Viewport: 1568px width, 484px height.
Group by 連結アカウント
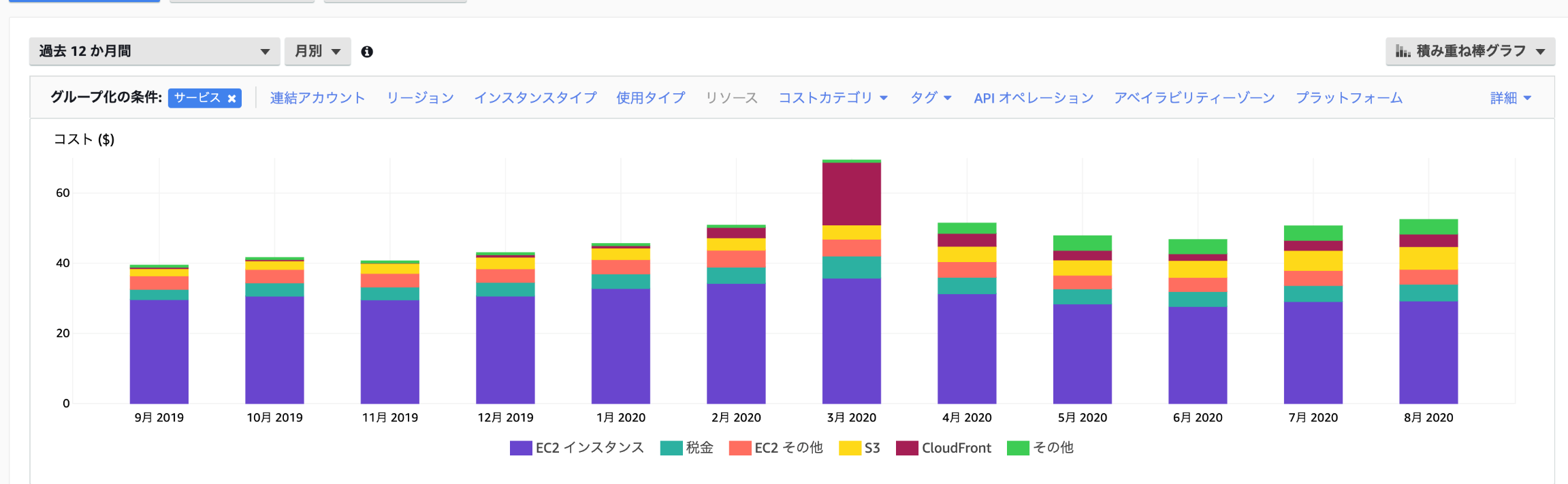tap(317, 98)
